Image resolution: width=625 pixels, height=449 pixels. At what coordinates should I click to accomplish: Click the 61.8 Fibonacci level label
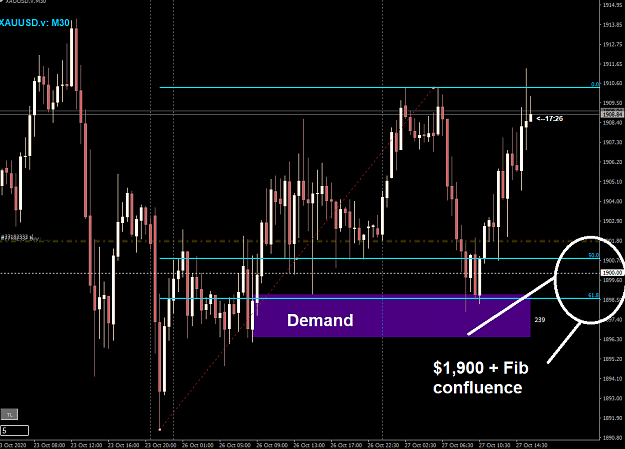[x=594, y=295]
